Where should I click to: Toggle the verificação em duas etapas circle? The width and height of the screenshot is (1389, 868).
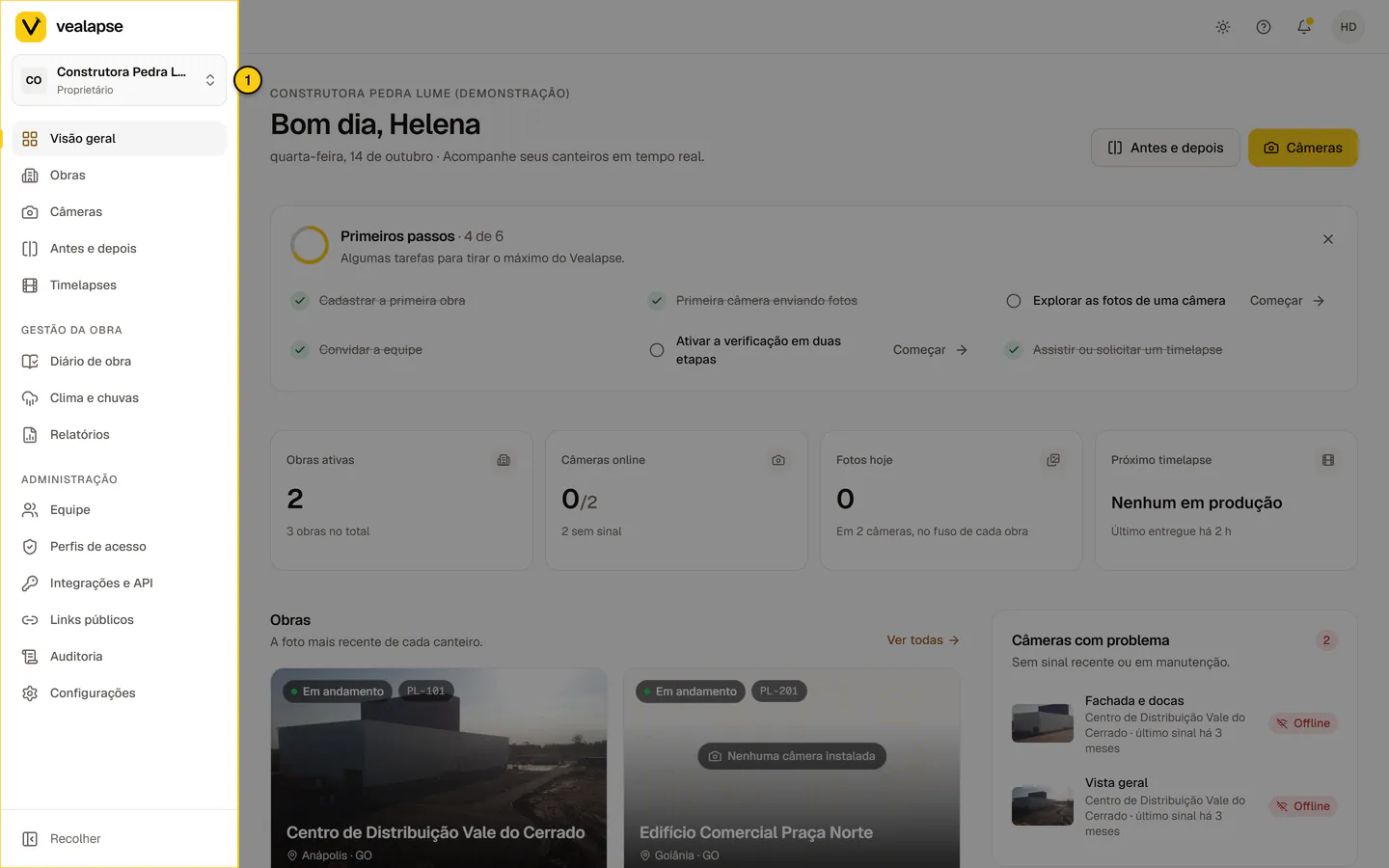(657, 350)
